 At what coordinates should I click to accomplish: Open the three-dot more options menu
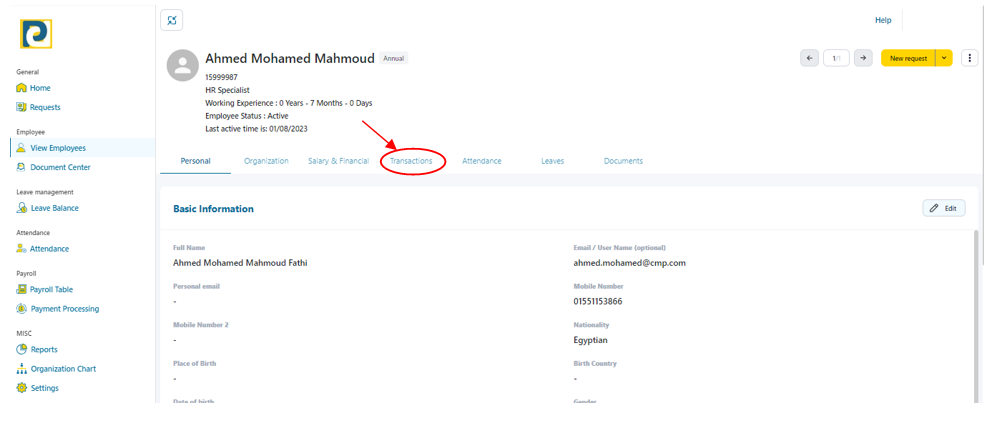coord(969,58)
